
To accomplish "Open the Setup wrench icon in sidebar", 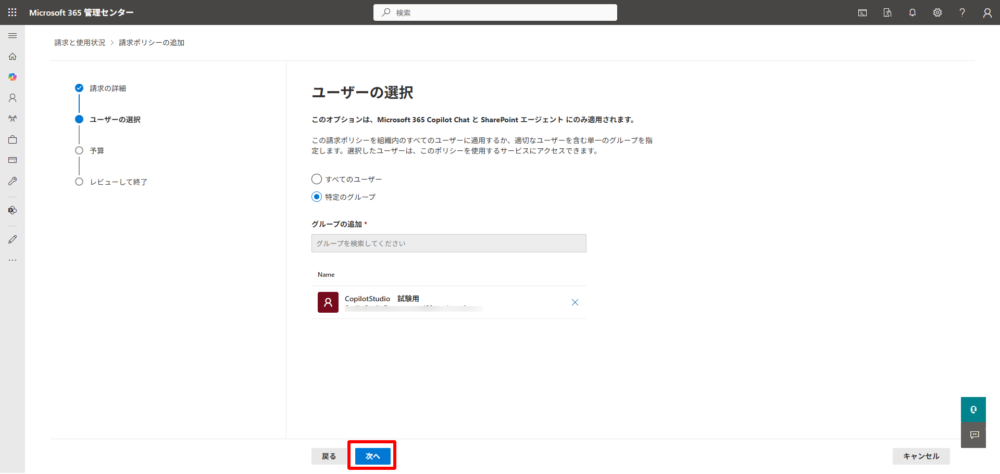I will click(x=12, y=181).
